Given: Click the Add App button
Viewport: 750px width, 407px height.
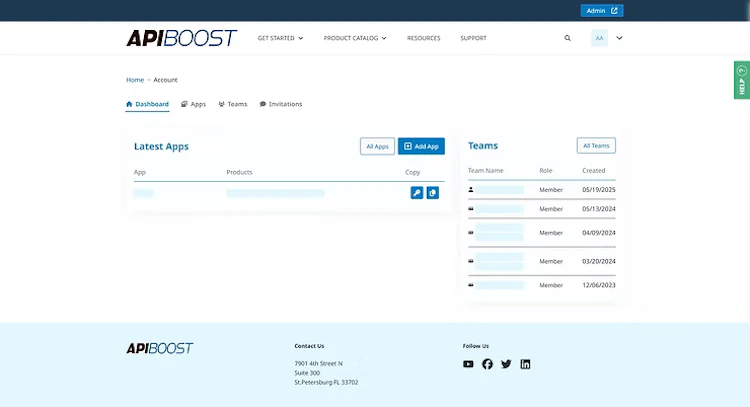Looking at the screenshot, I should point(421,146).
